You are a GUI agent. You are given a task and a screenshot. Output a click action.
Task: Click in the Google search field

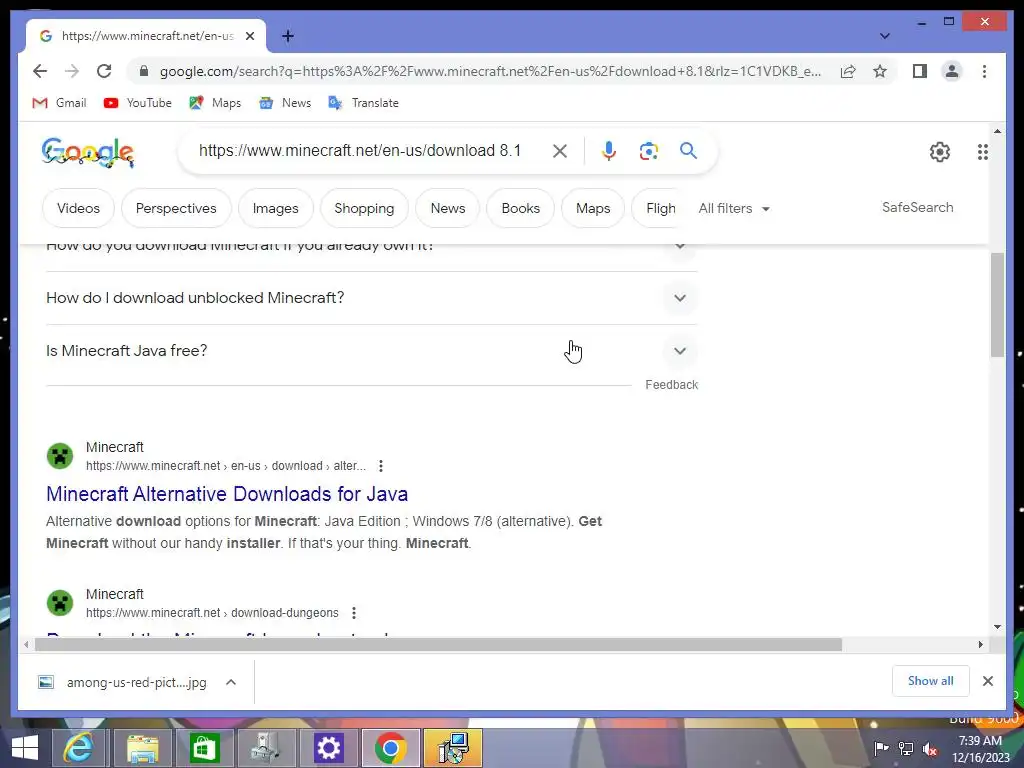(x=360, y=151)
